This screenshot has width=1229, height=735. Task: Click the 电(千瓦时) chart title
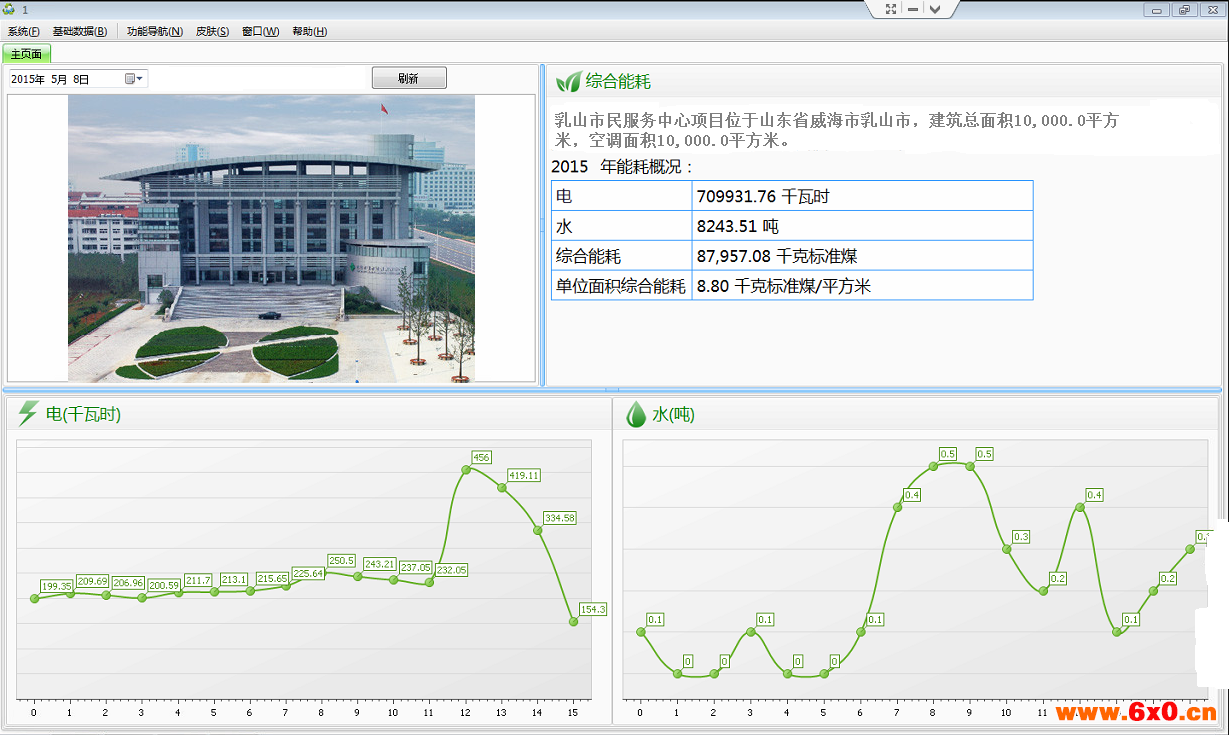pyautogui.click(x=84, y=414)
